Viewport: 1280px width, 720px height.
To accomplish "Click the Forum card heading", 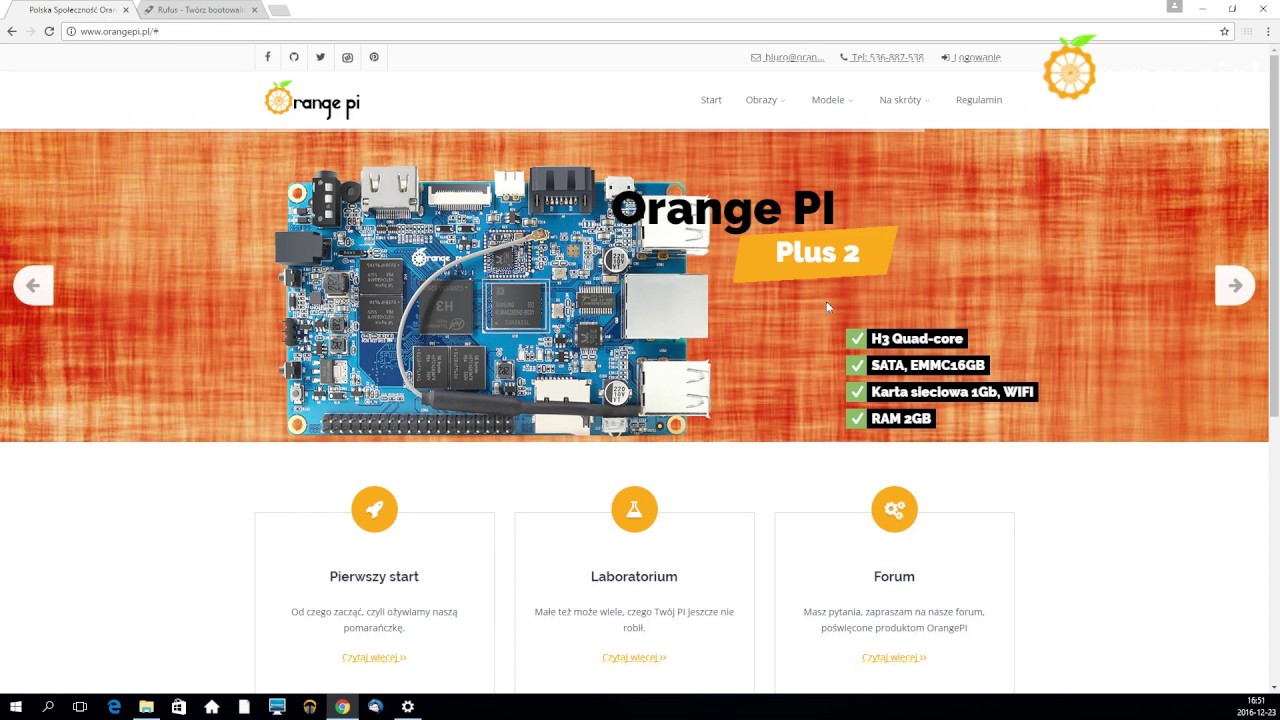I will tap(894, 577).
